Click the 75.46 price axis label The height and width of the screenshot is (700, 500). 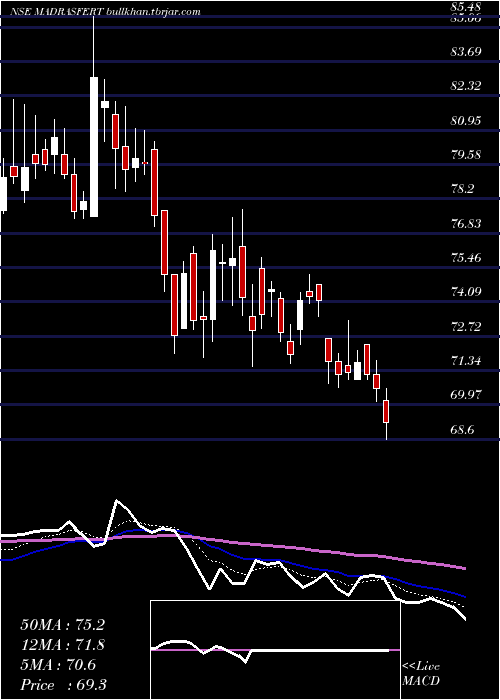click(466, 258)
